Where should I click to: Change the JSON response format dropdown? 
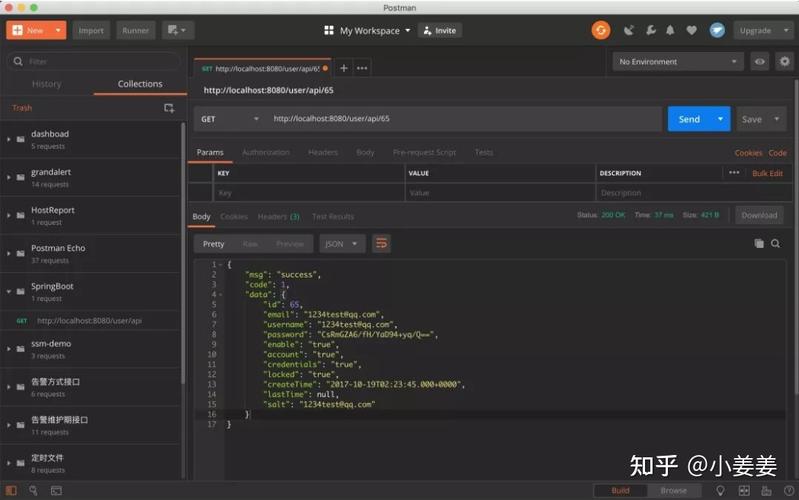pos(341,244)
